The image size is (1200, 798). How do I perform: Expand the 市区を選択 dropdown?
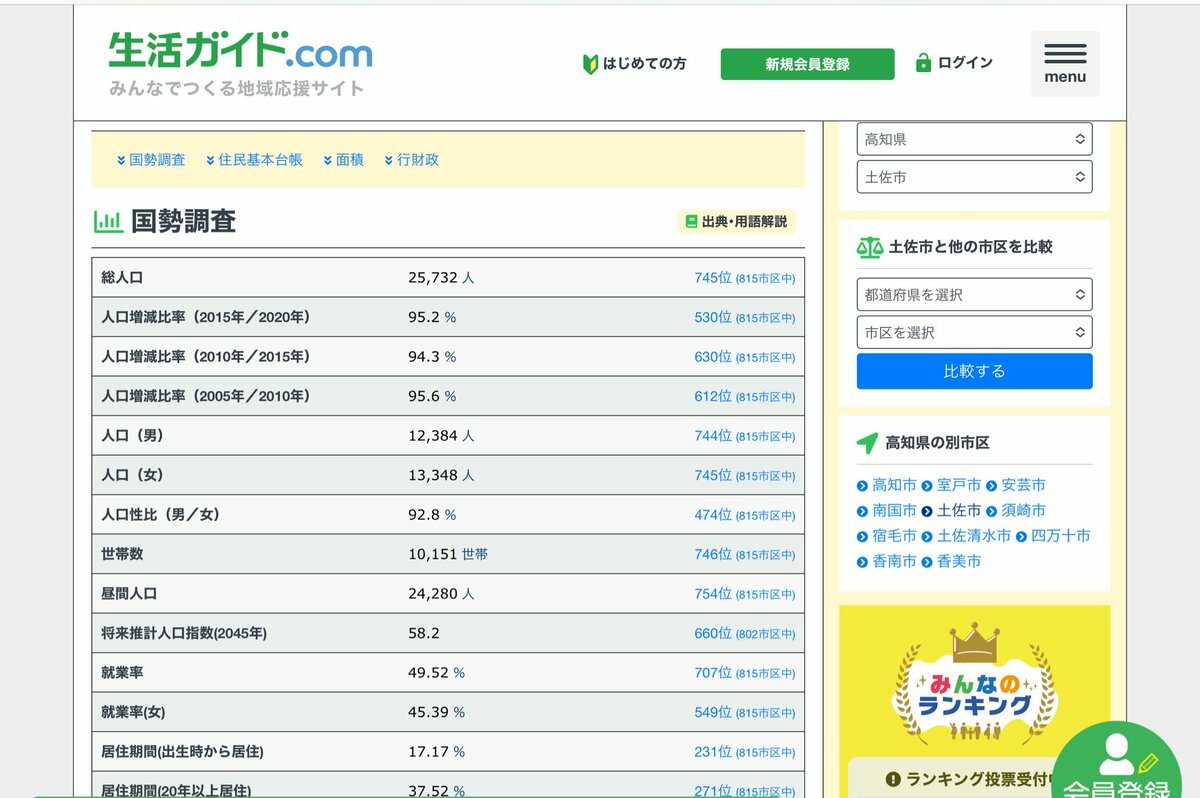(974, 332)
